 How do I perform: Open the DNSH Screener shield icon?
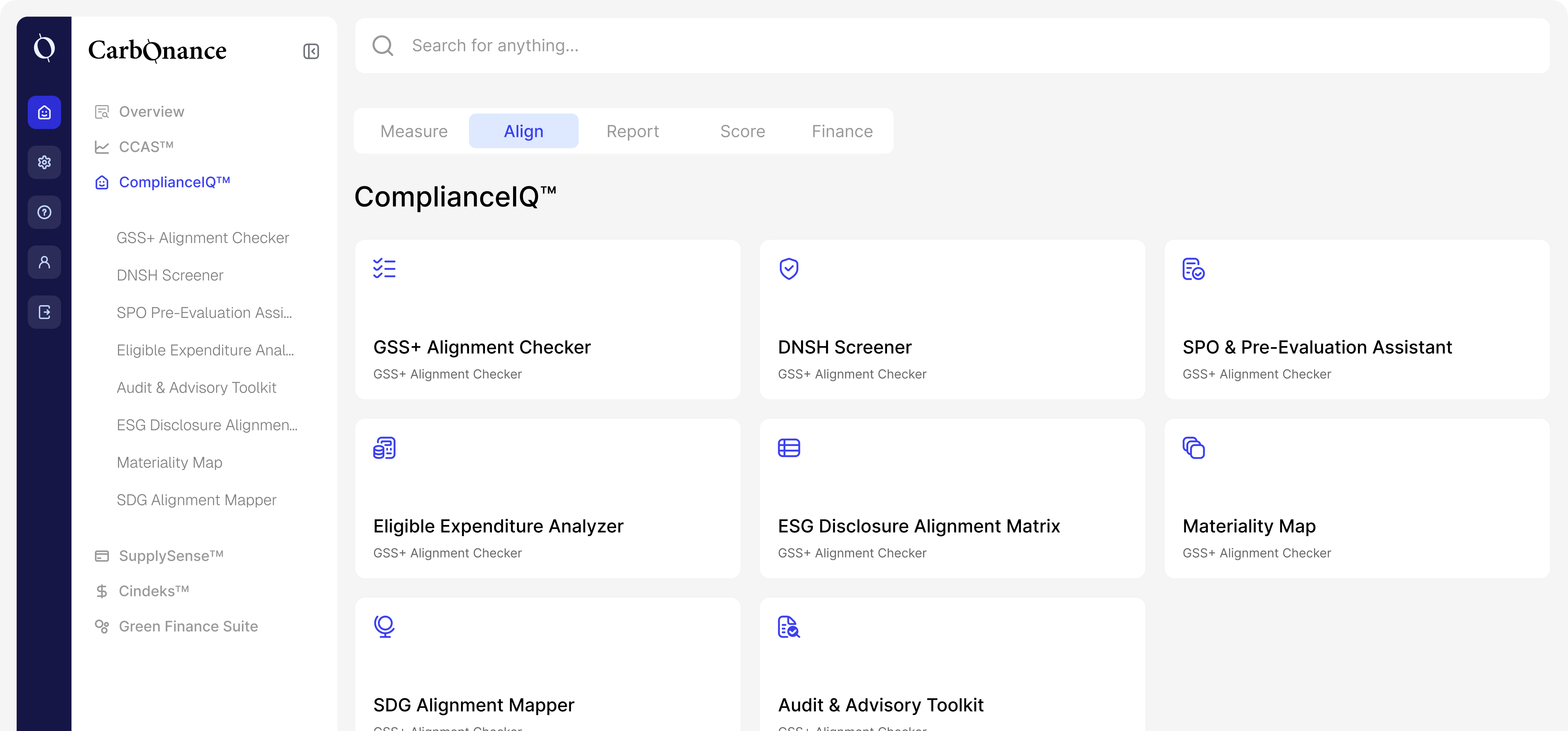pyautogui.click(x=789, y=268)
